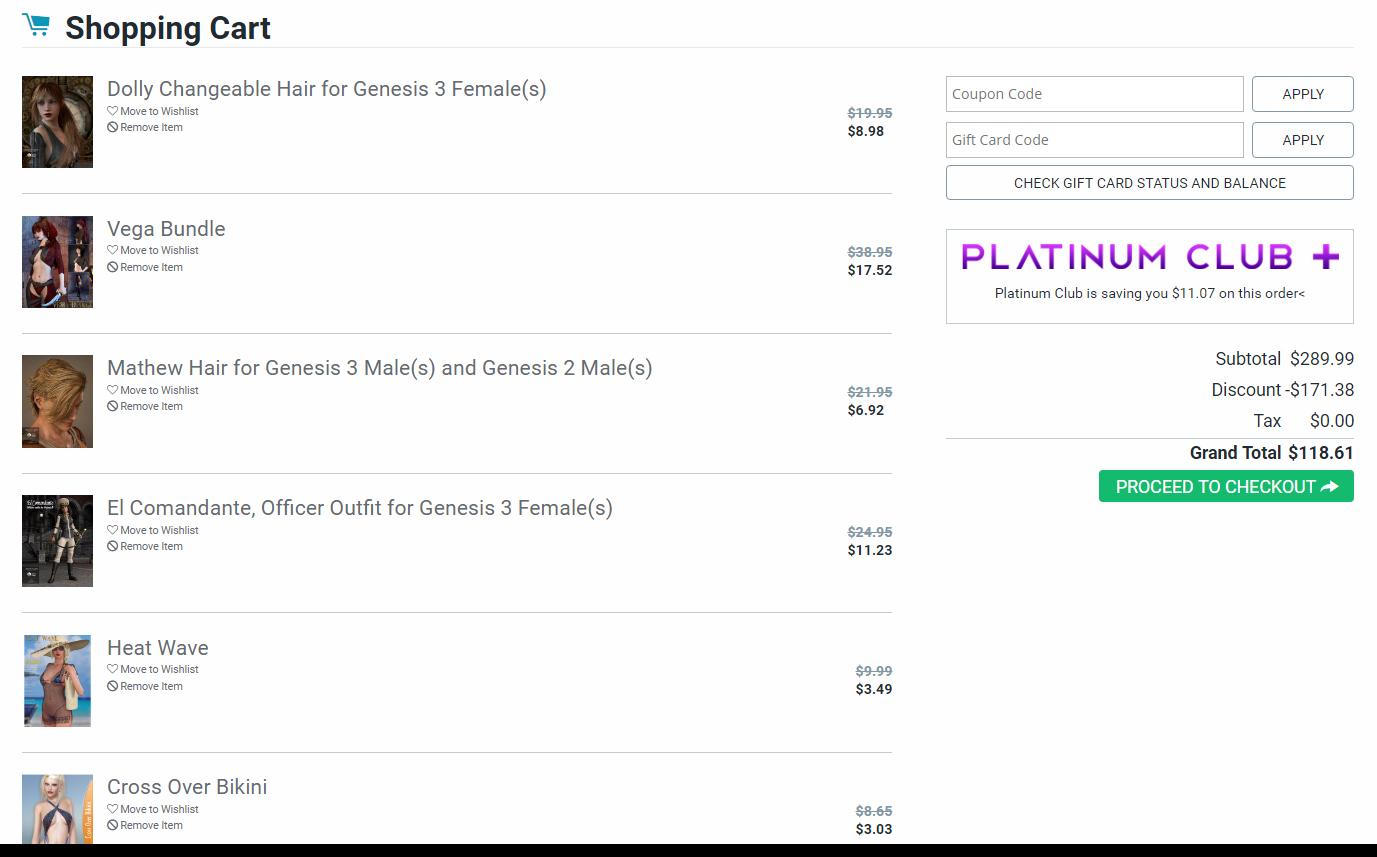Image resolution: width=1377 pixels, height=857 pixels.
Task: Proceed to checkout
Action: (x=1225, y=487)
